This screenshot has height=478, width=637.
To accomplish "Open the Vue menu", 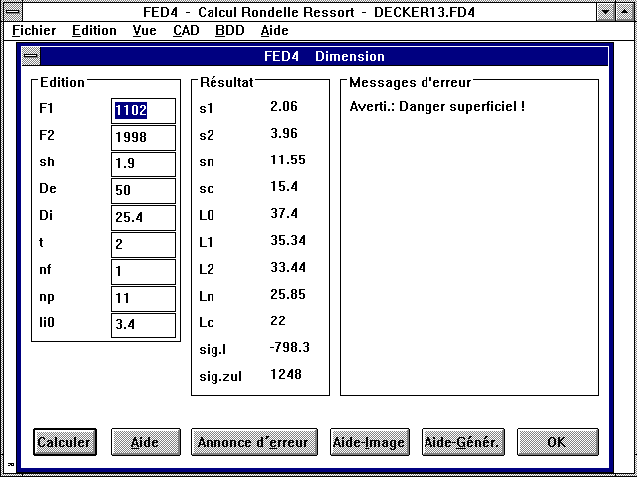I will click(144, 30).
